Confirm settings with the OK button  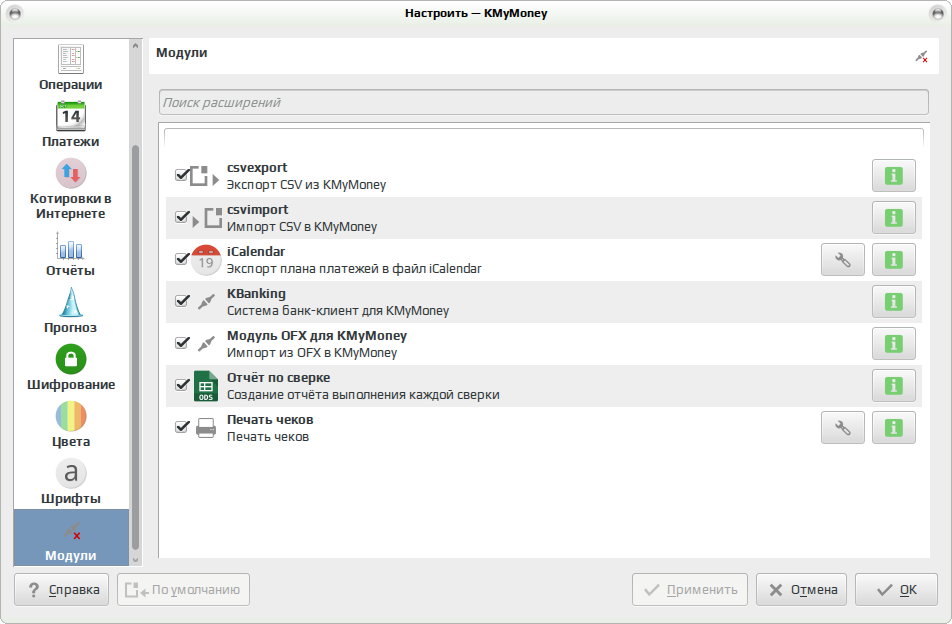[x=896, y=589]
